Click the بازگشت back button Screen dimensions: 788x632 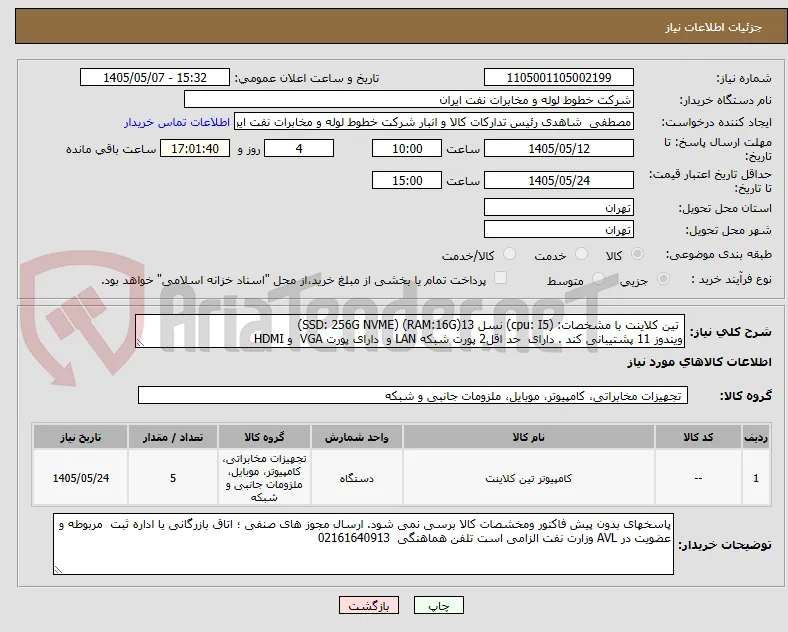point(369,605)
